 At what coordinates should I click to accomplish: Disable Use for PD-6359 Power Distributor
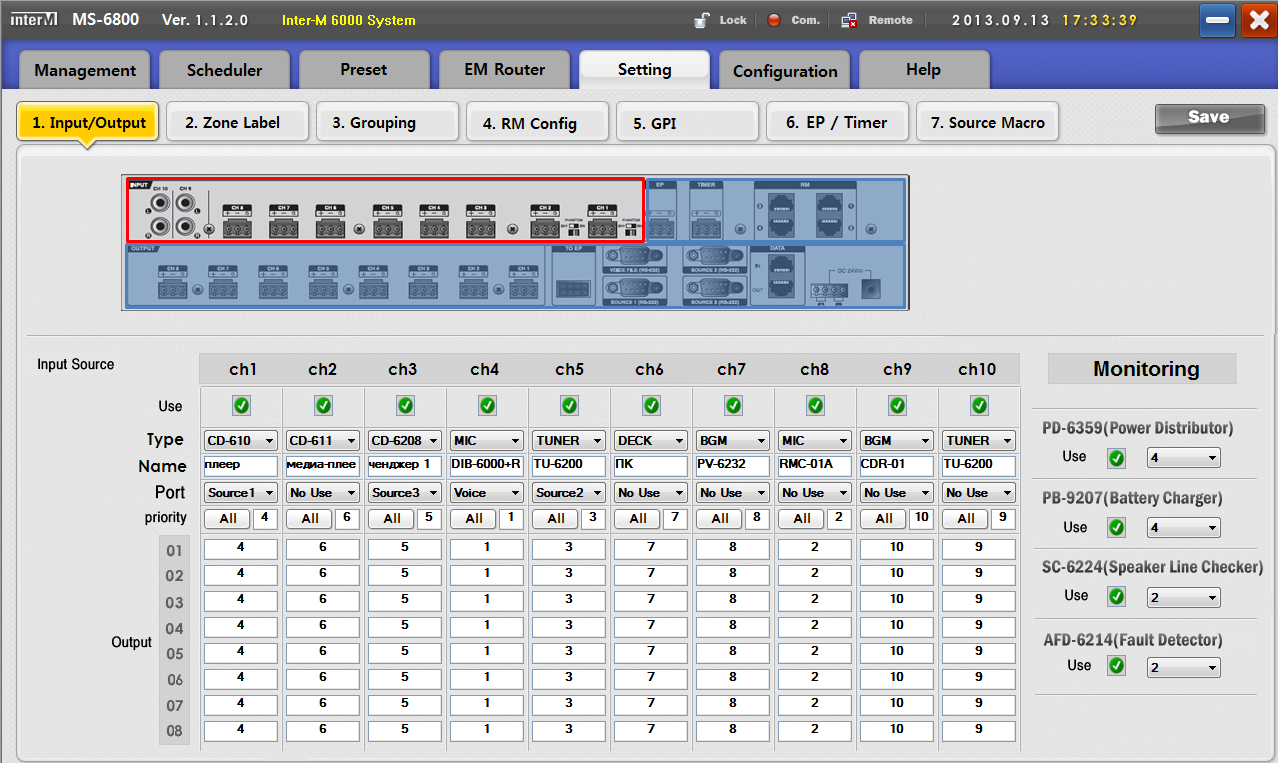[1117, 458]
